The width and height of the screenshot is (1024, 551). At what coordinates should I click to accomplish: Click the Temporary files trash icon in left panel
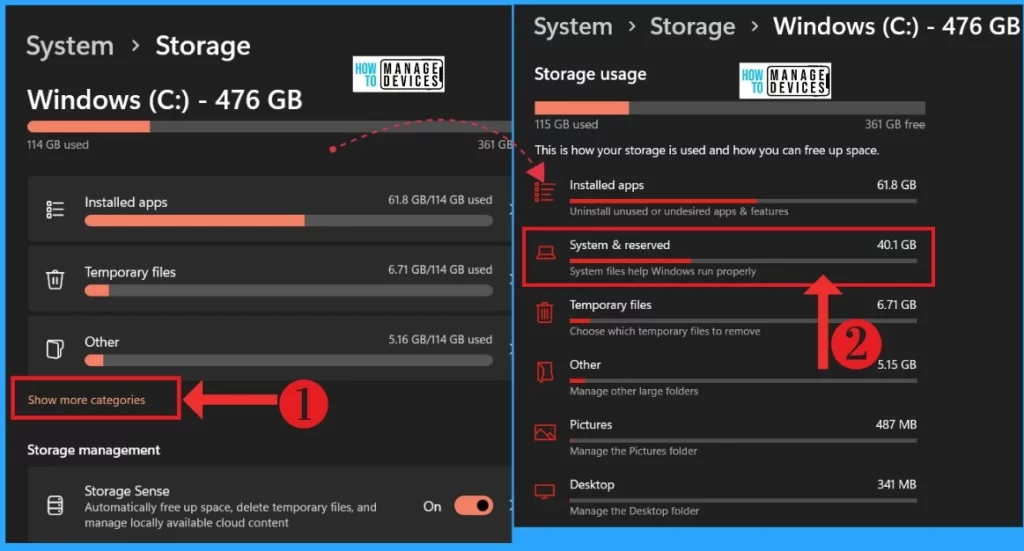click(55, 279)
